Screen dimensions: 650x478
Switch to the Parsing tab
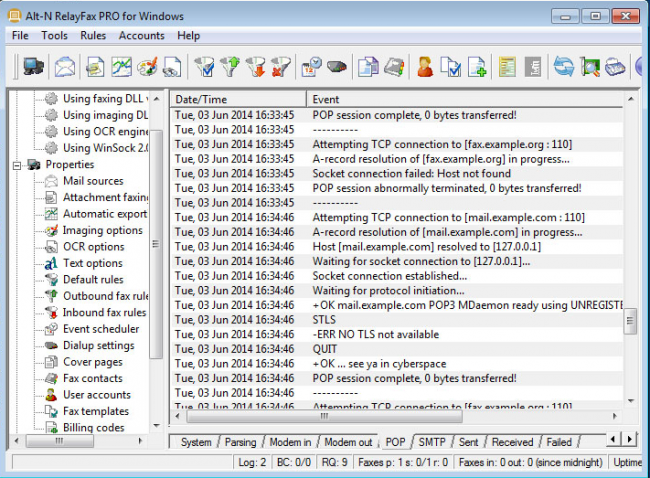[240, 442]
